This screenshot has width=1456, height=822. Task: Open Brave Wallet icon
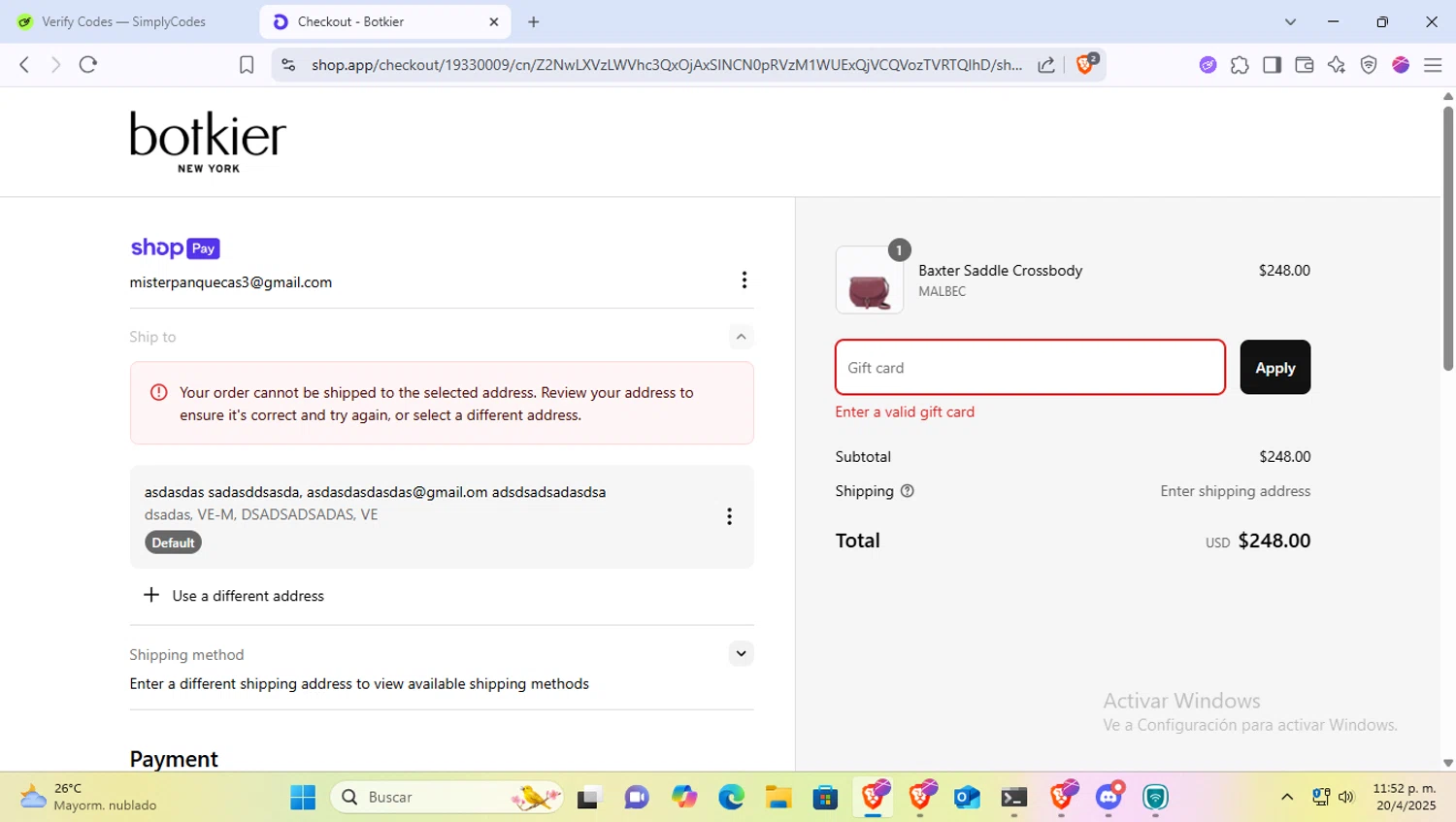(x=1304, y=65)
